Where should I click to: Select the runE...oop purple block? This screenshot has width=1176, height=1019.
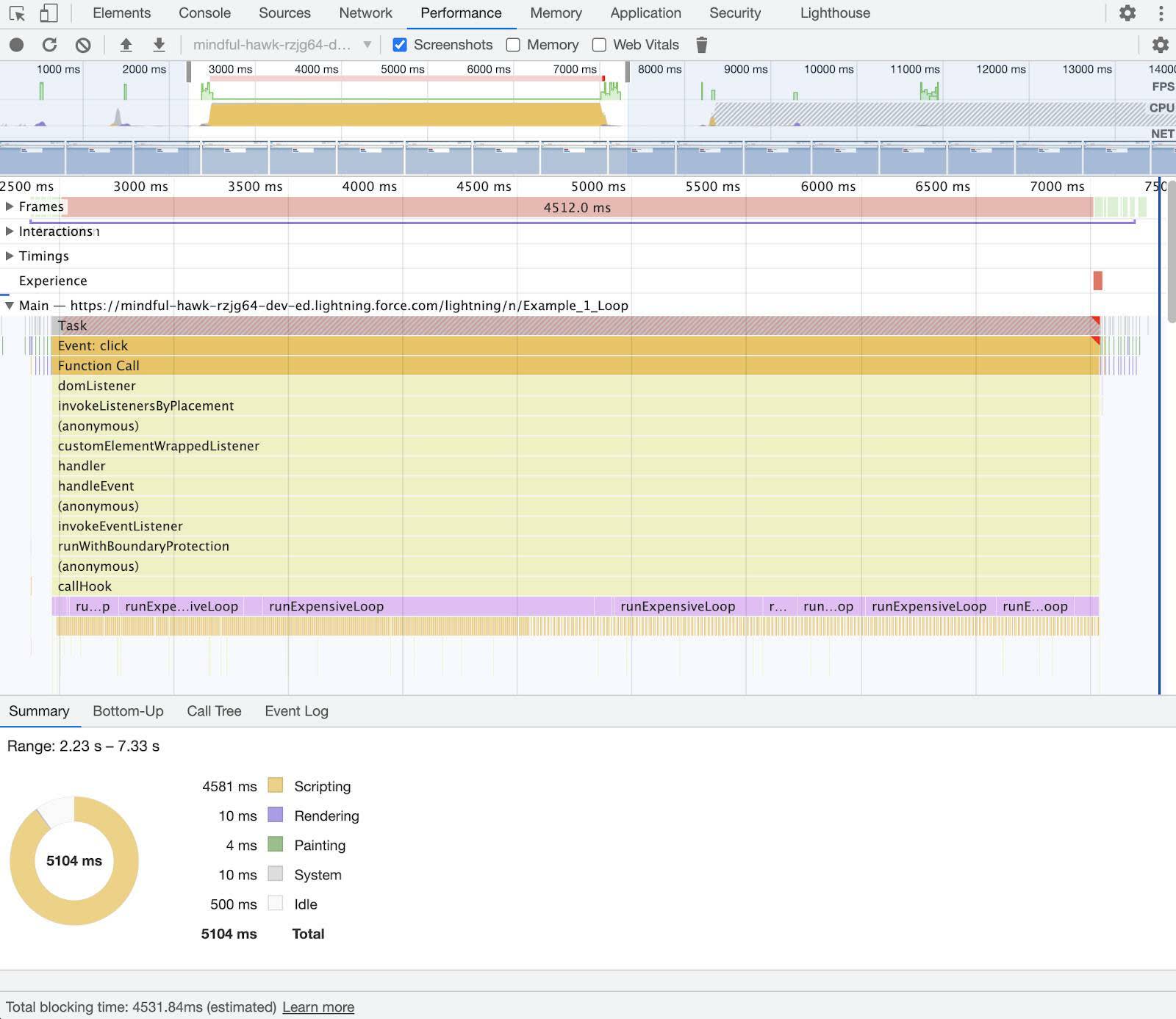point(1035,606)
